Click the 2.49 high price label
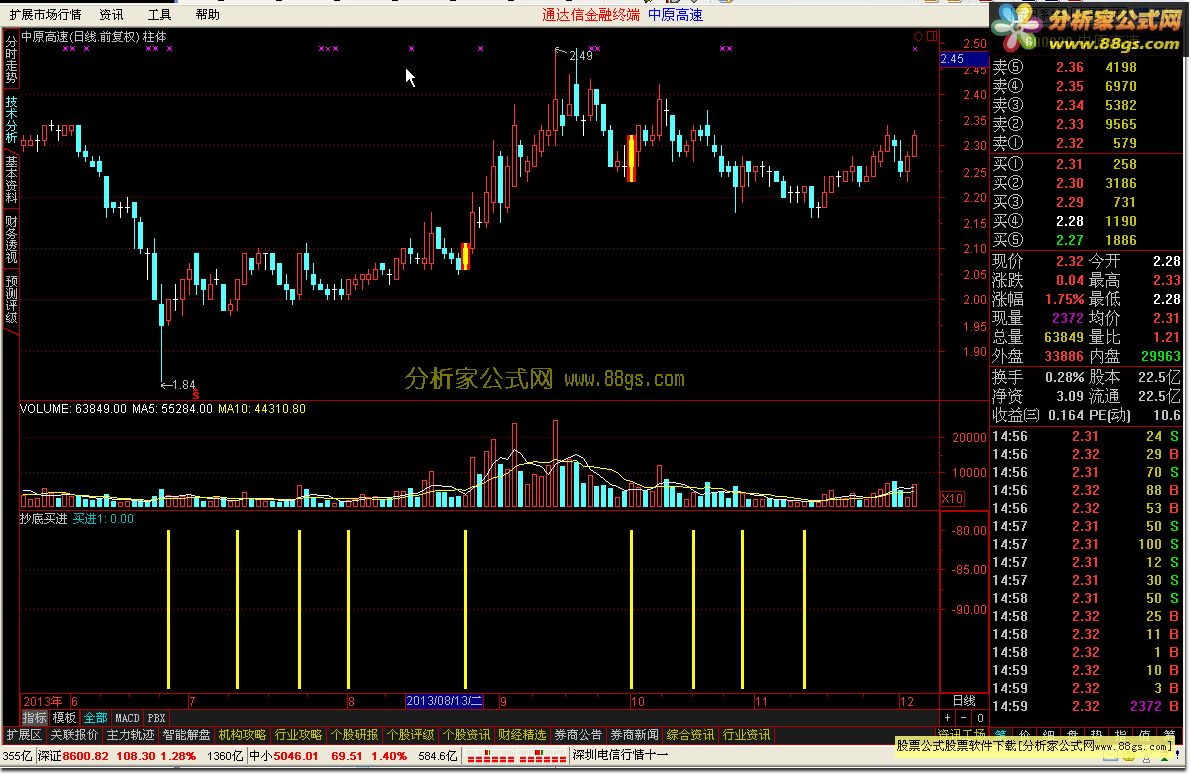Screen dimensions: 1191x775 click(x=580, y=55)
